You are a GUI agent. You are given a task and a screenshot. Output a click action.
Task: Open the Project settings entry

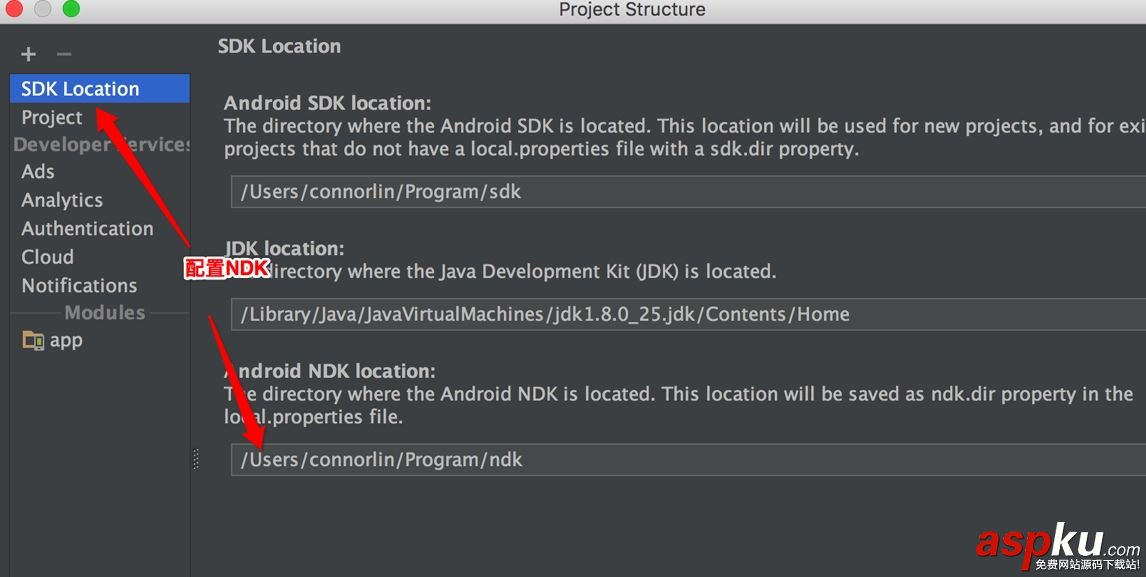[52, 117]
